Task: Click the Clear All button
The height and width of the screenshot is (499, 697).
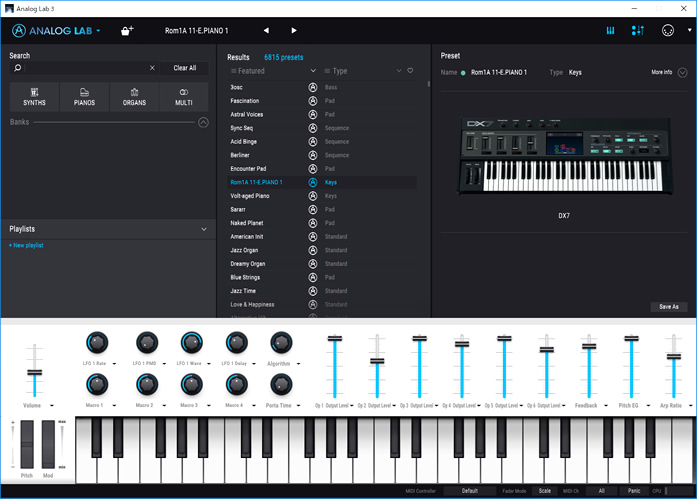Action: [x=184, y=68]
